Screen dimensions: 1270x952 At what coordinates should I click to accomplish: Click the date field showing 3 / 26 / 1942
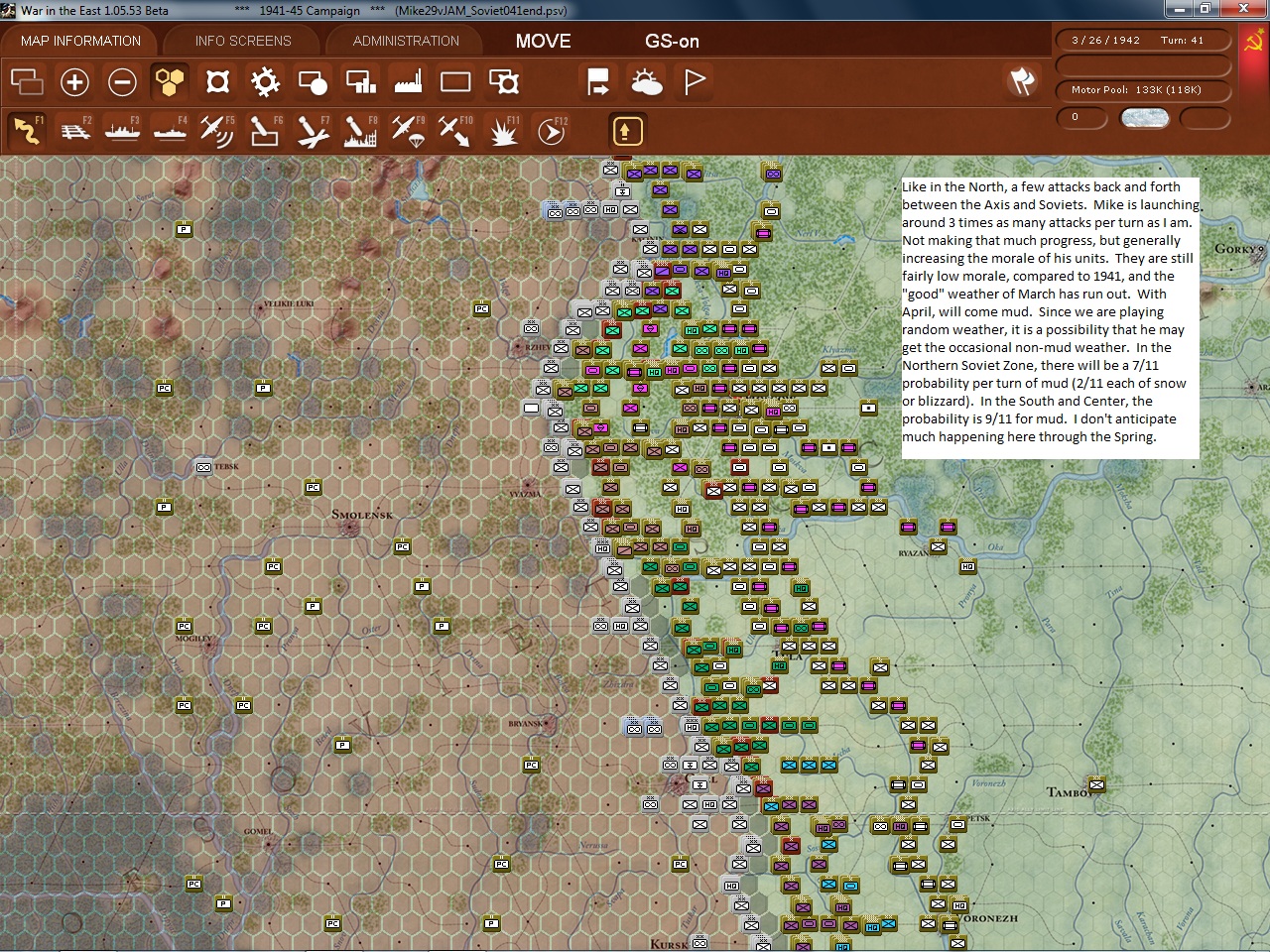tap(1105, 41)
